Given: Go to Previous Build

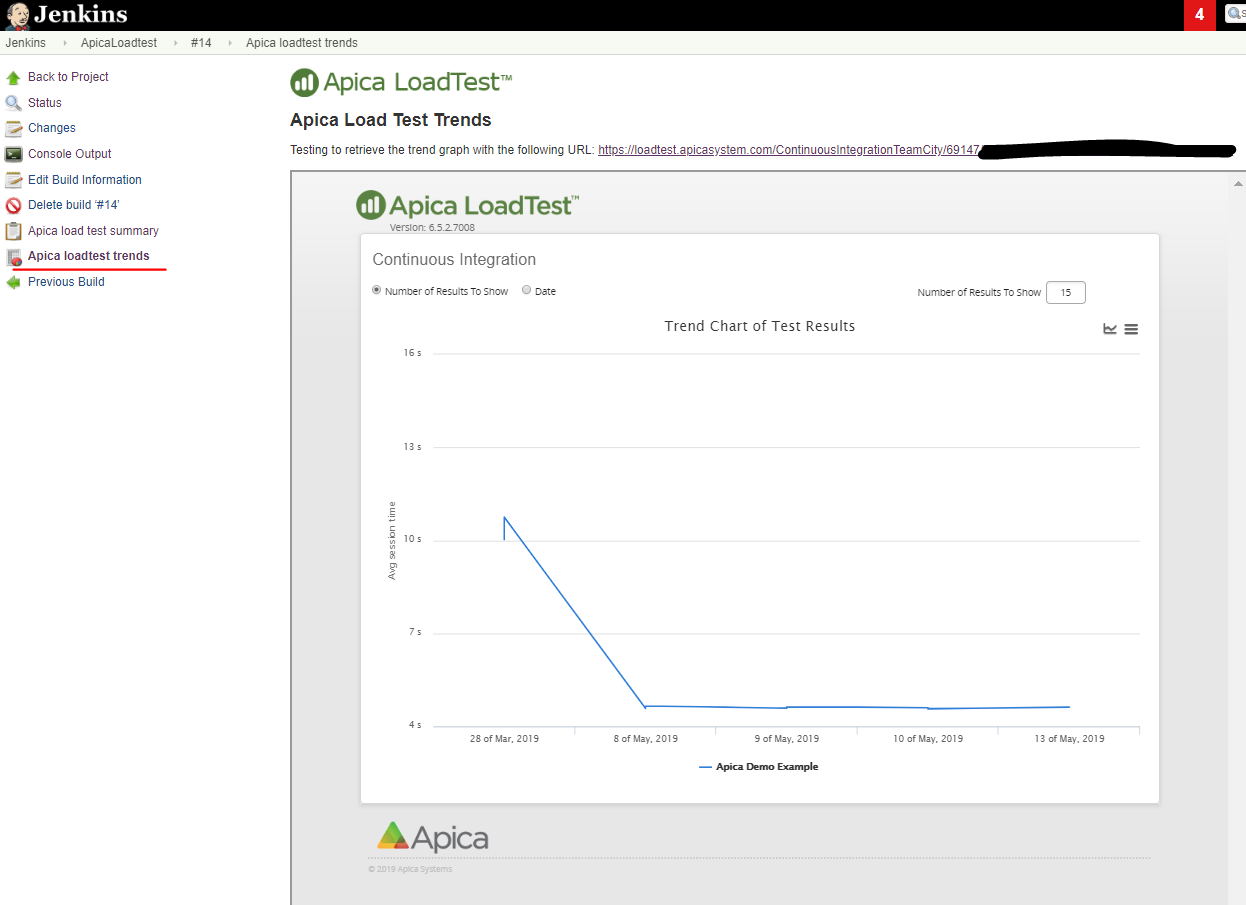Looking at the screenshot, I should point(66,282).
